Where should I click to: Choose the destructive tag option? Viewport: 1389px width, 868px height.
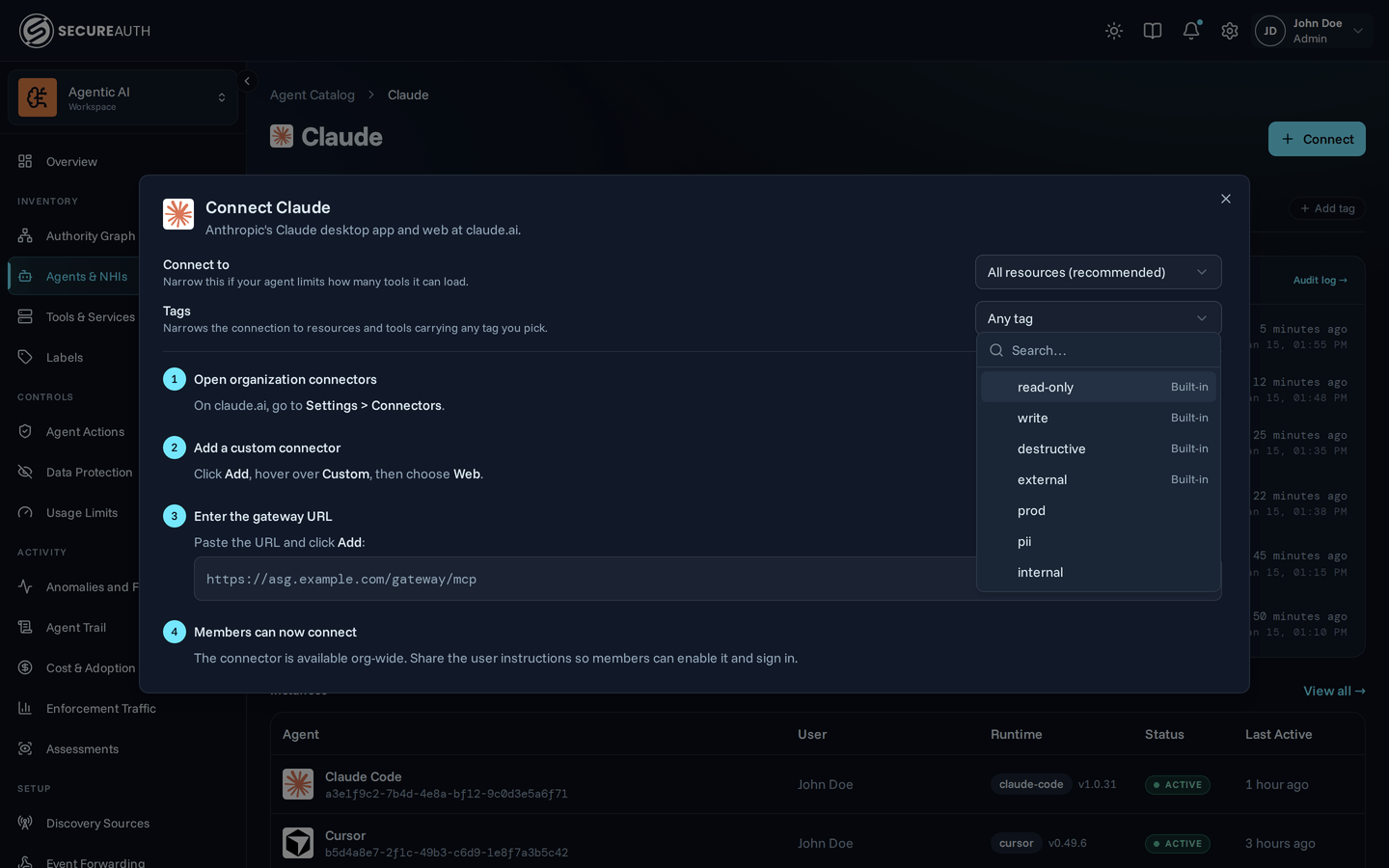[x=1098, y=448]
